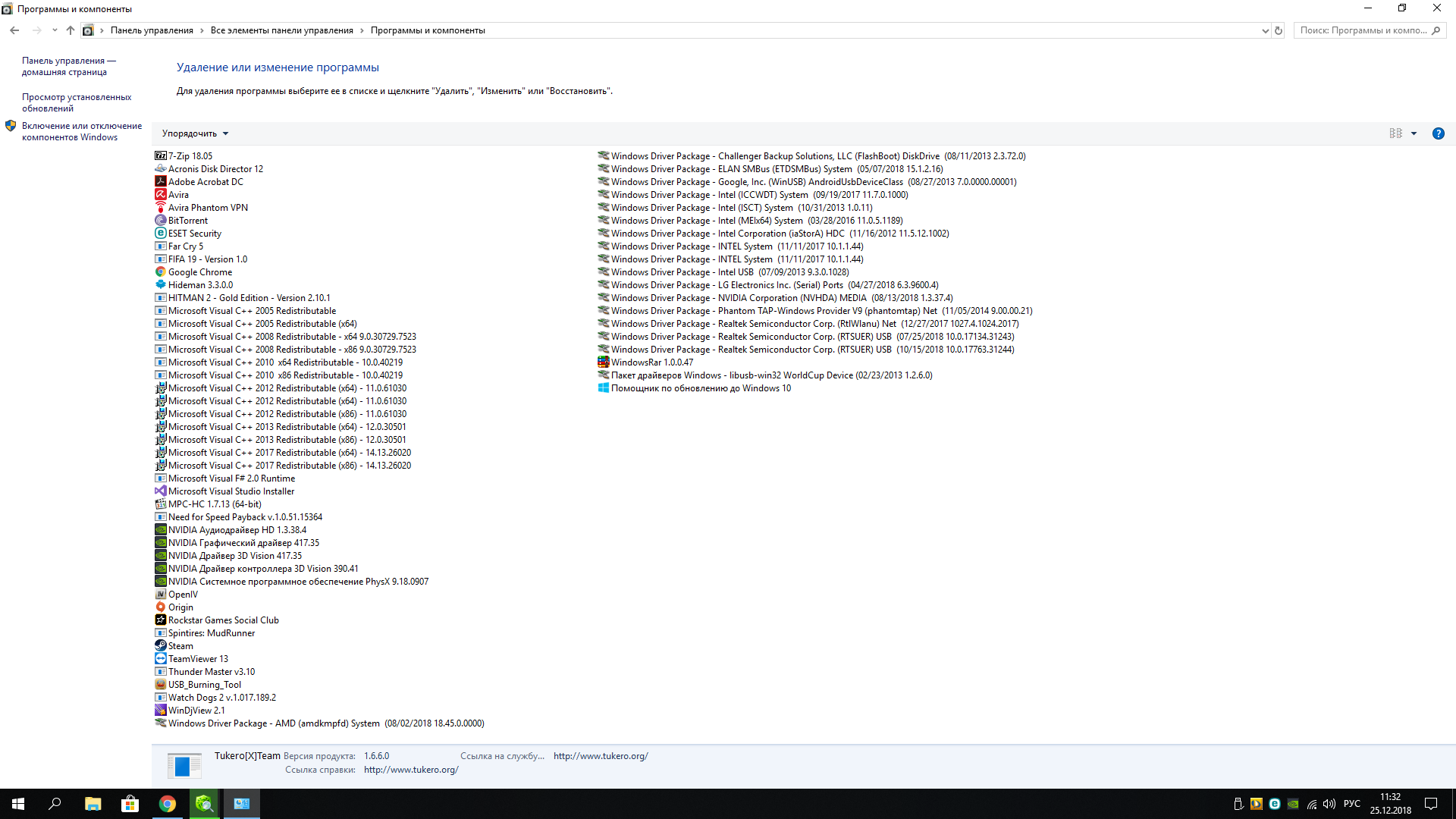Image resolution: width=1456 pixels, height=819 pixels.
Task: Select Thunder Master v3.10 entry
Action: [x=212, y=672]
